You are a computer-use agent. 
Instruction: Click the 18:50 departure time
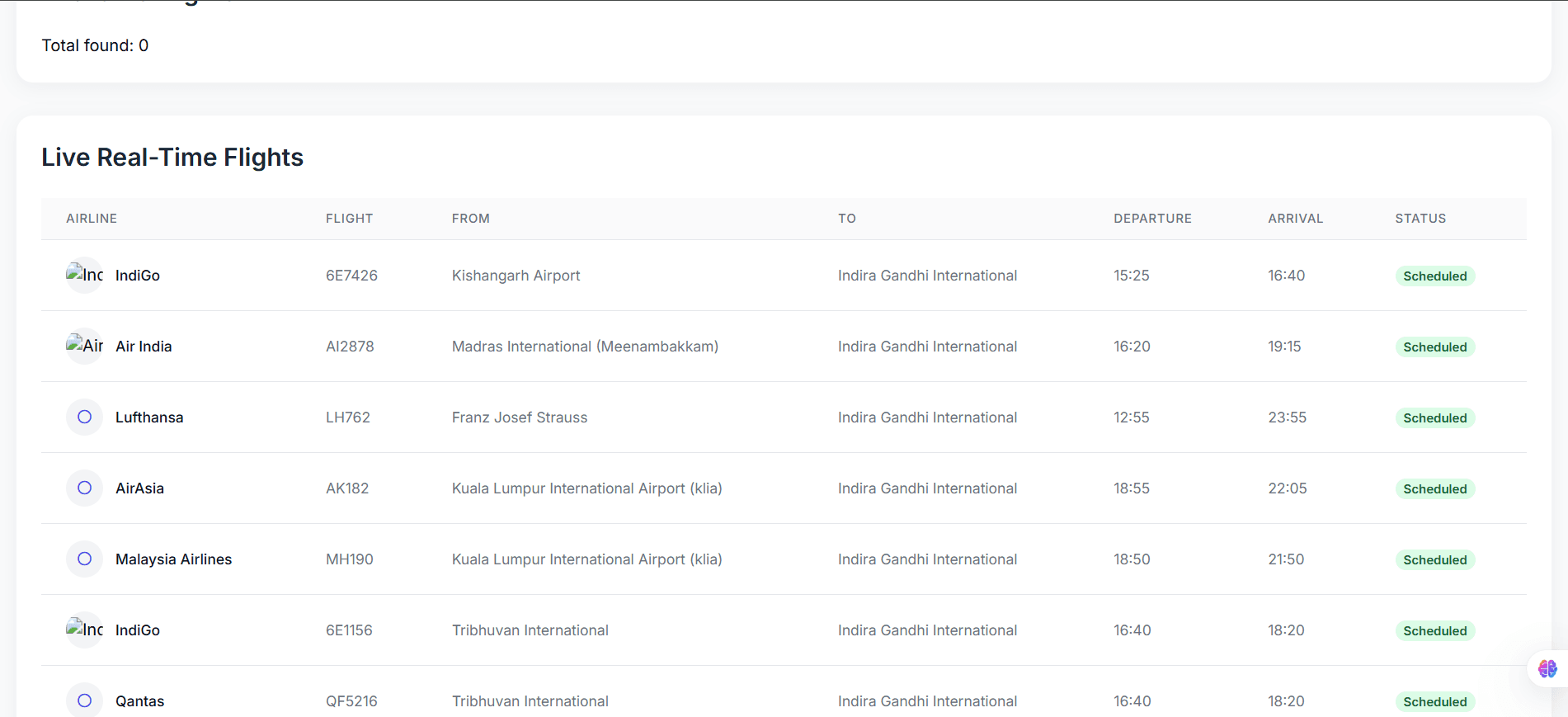(1132, 559)
